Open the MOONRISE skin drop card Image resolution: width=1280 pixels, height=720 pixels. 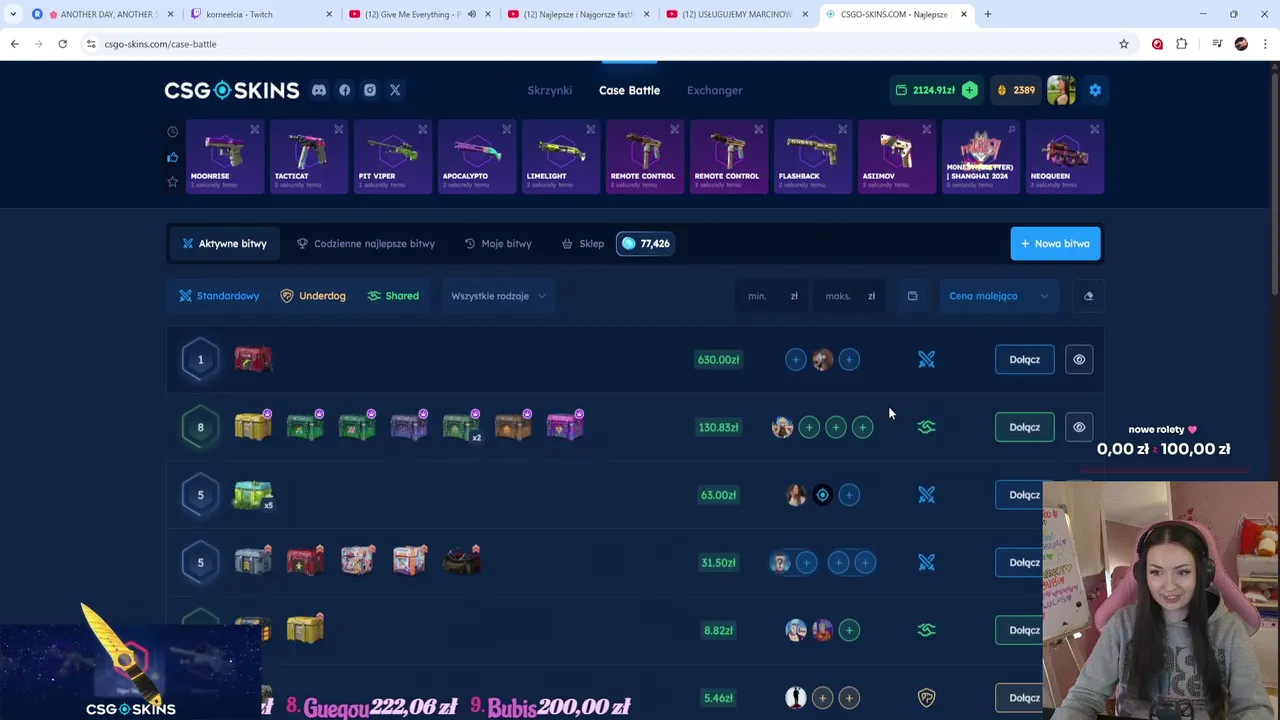(225, 157)
